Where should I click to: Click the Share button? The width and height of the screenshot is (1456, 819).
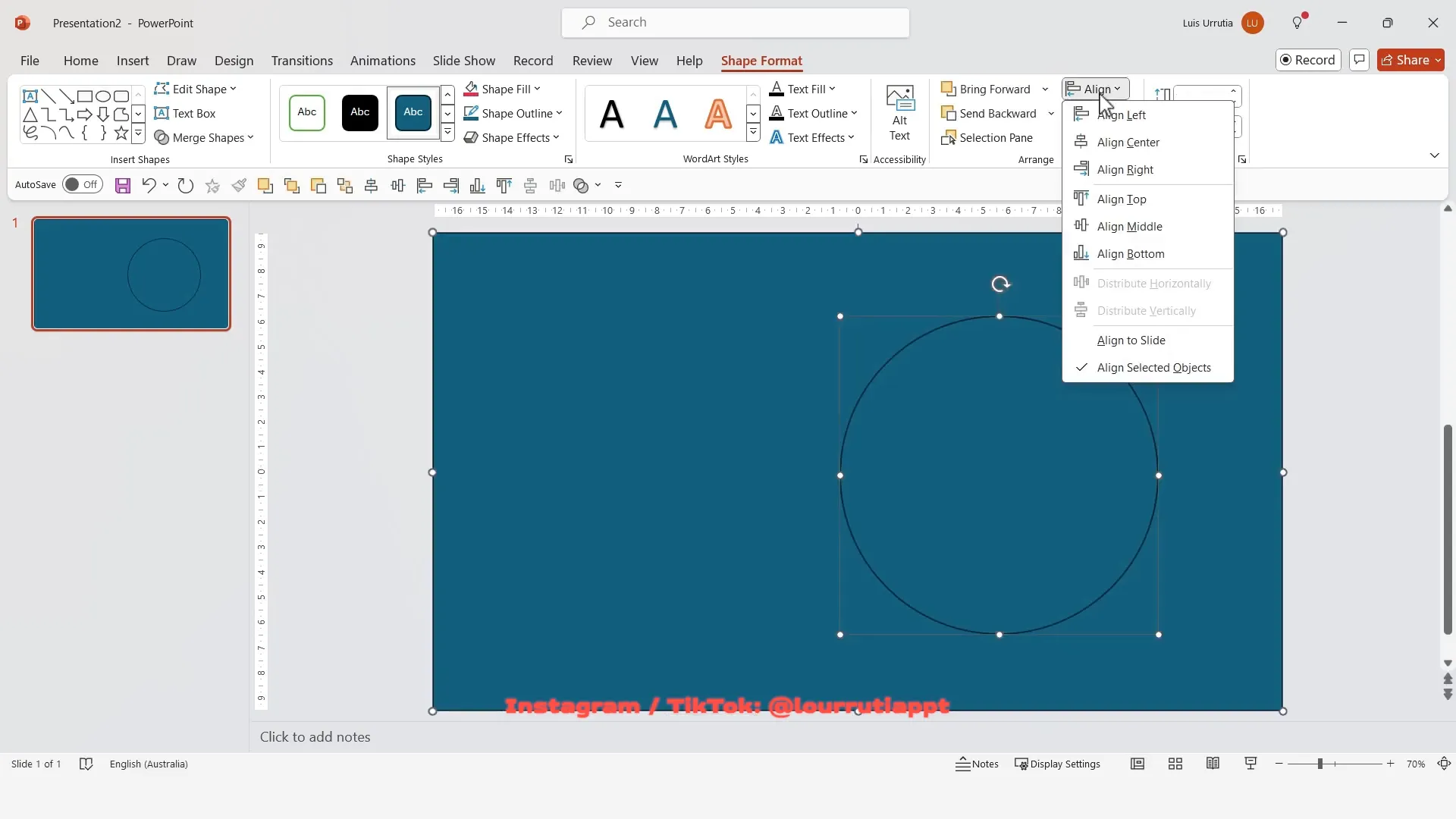1410,60
